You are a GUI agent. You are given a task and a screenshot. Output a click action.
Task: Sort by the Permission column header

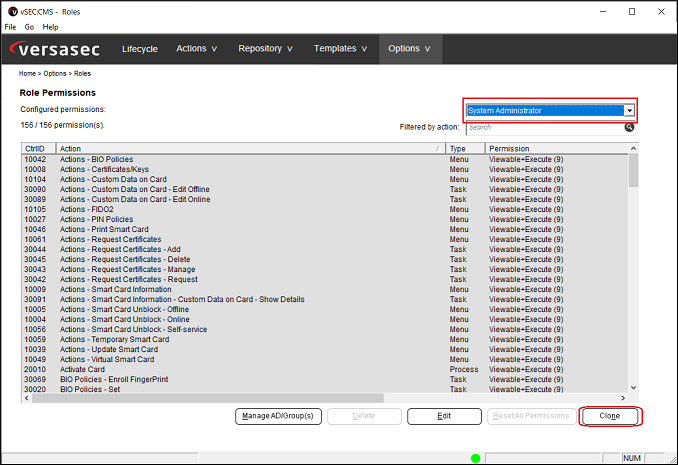click(x=557, y=148)
